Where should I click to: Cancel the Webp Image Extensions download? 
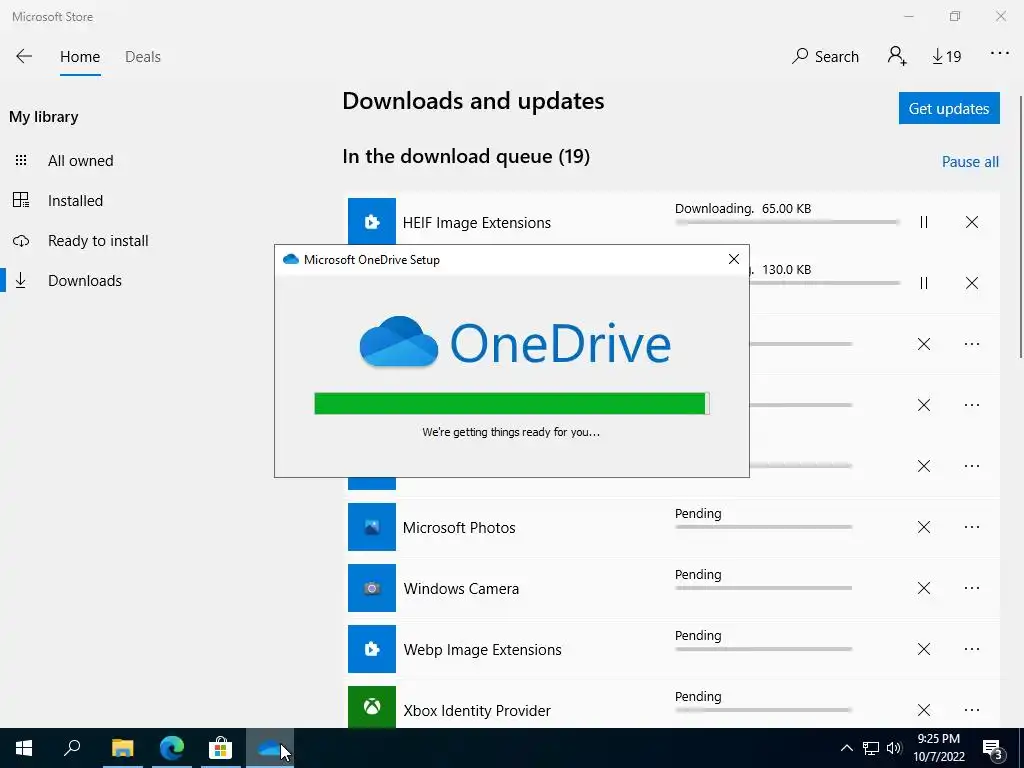923,649
